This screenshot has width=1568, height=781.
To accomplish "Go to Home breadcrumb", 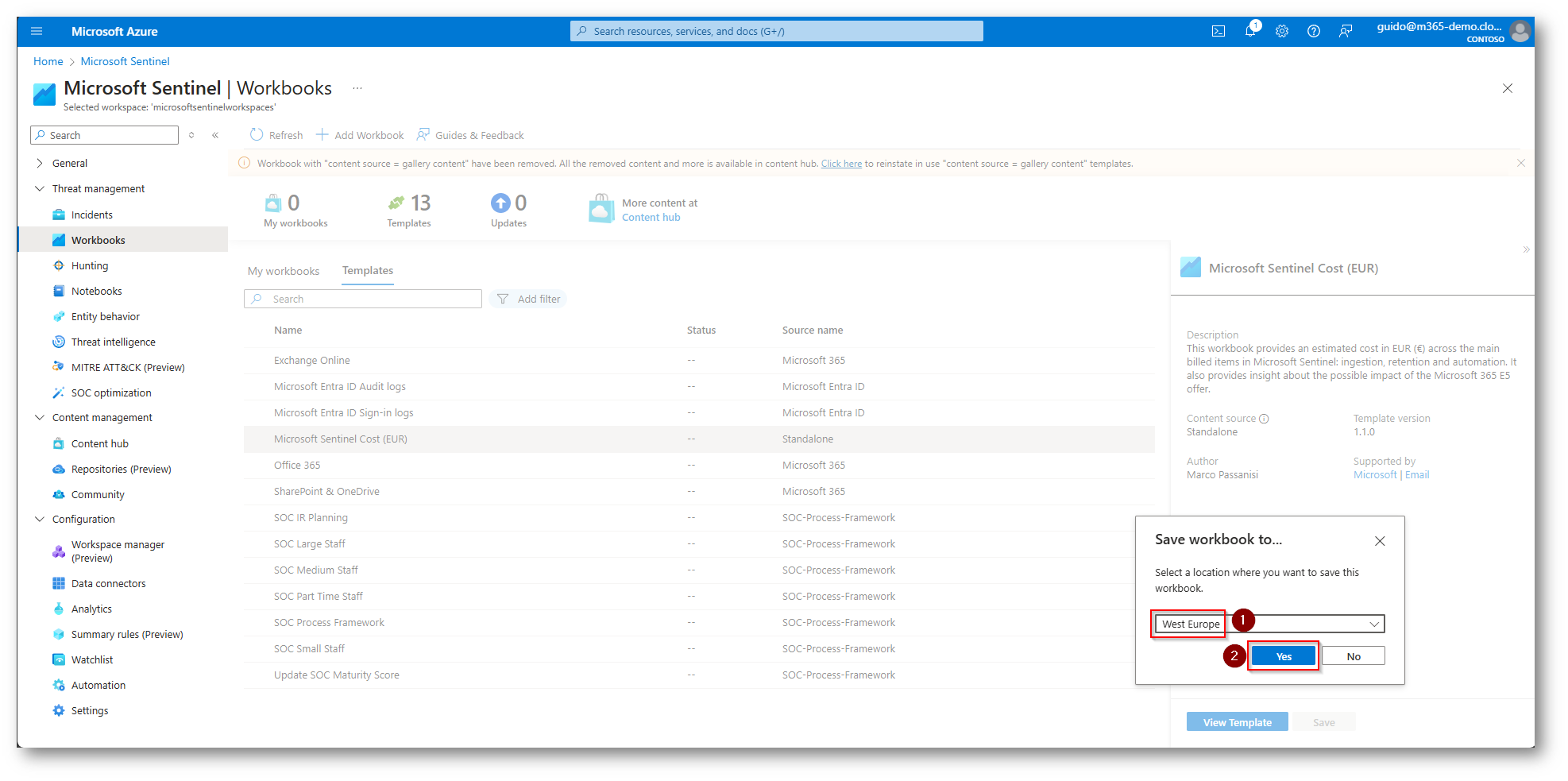I will (48, 61).
